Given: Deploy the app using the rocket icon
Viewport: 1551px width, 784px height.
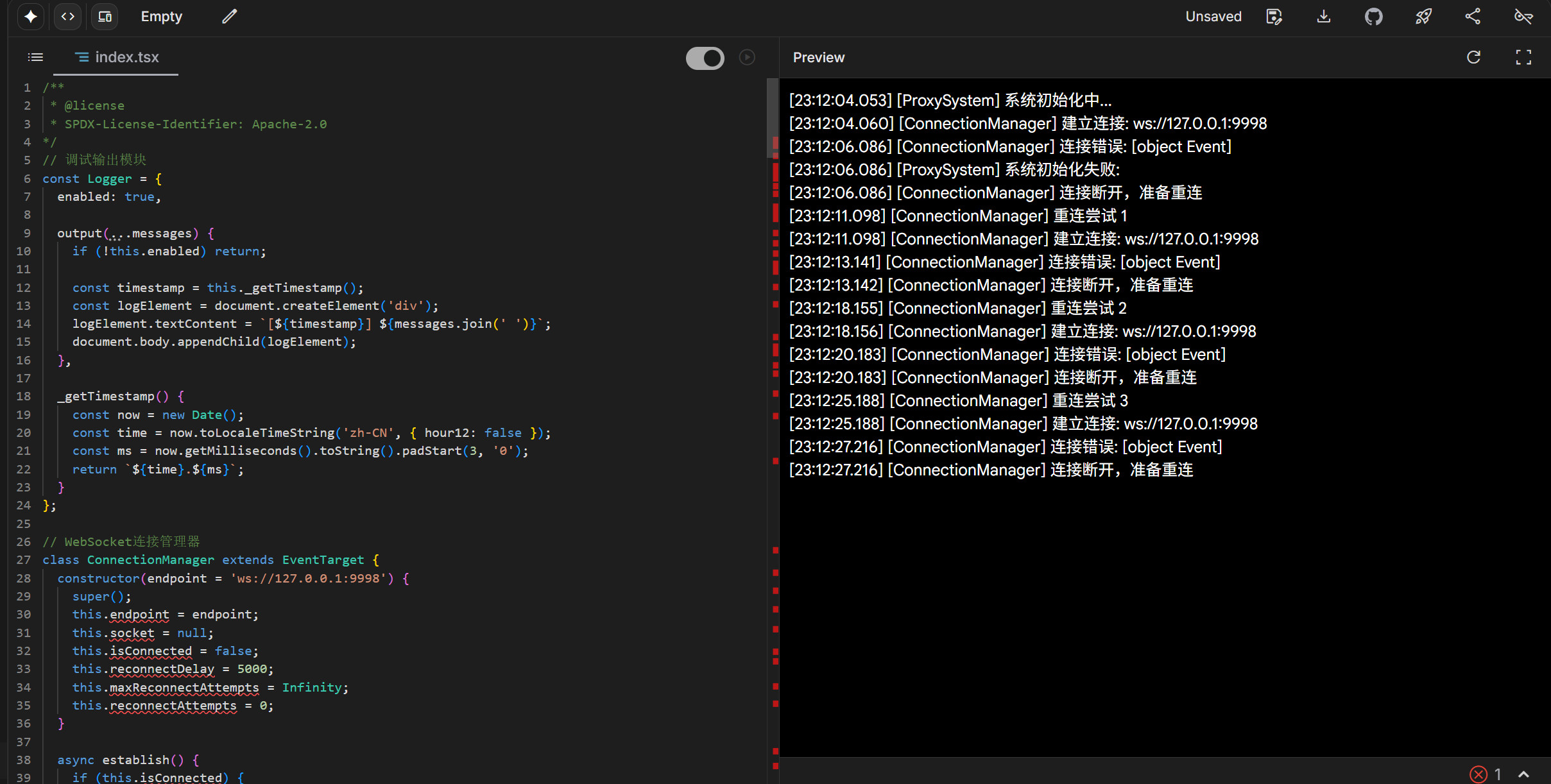Looking at the screenshot, I should point(1423,17).
